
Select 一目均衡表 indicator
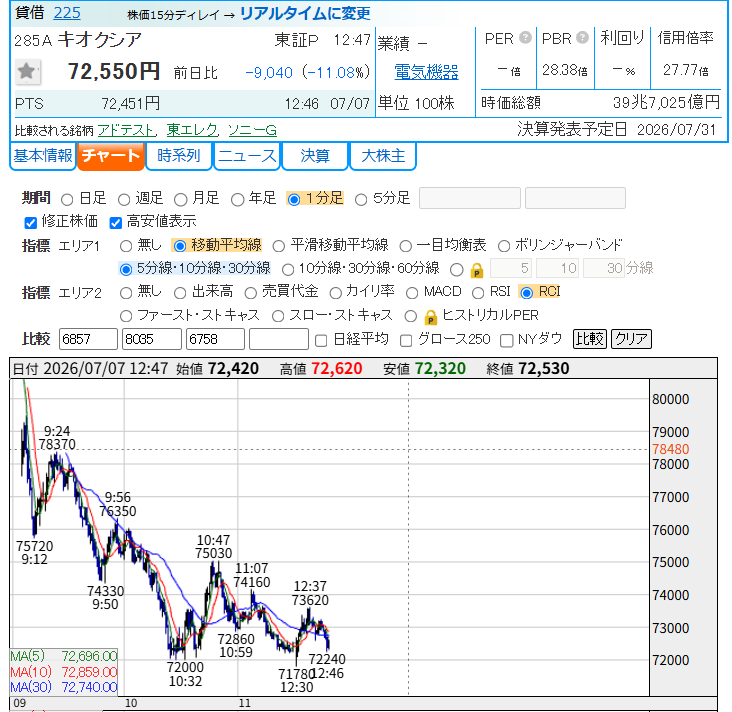point(406,246)
